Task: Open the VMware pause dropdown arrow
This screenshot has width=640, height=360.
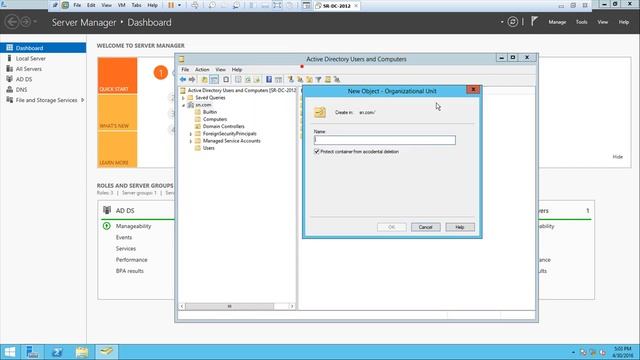Action: tap(179, 5)
